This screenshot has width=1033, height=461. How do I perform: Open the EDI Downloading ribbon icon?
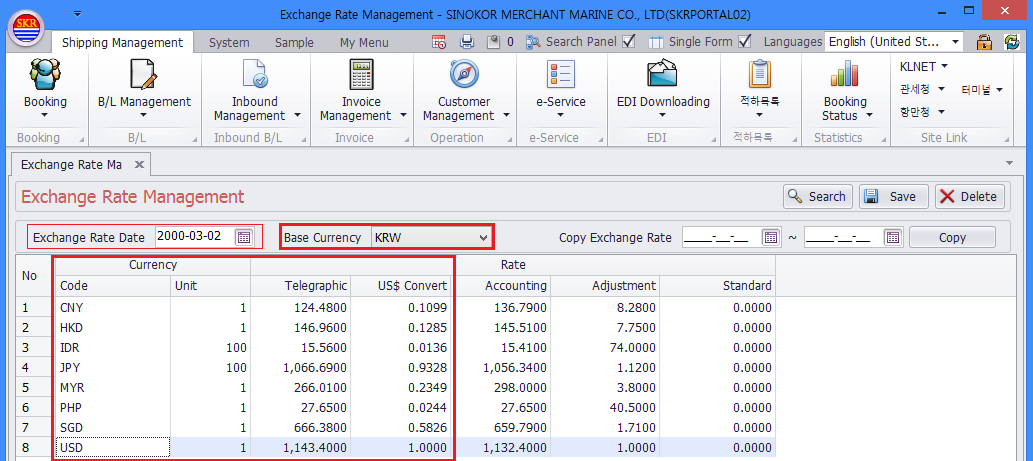(x=662, y=73)
